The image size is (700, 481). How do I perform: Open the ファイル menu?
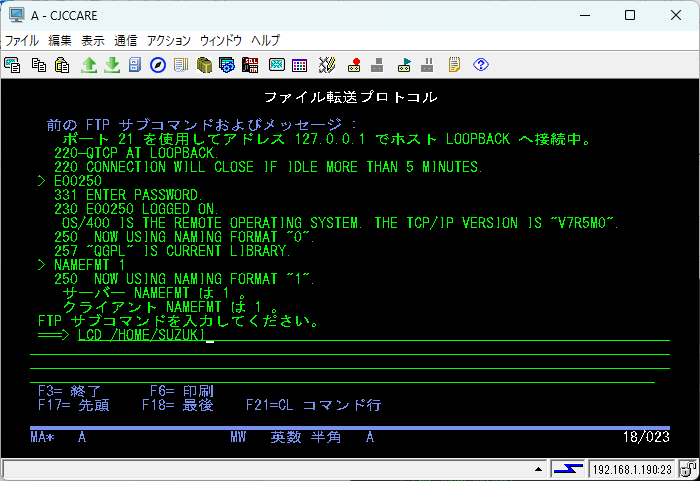21,41
